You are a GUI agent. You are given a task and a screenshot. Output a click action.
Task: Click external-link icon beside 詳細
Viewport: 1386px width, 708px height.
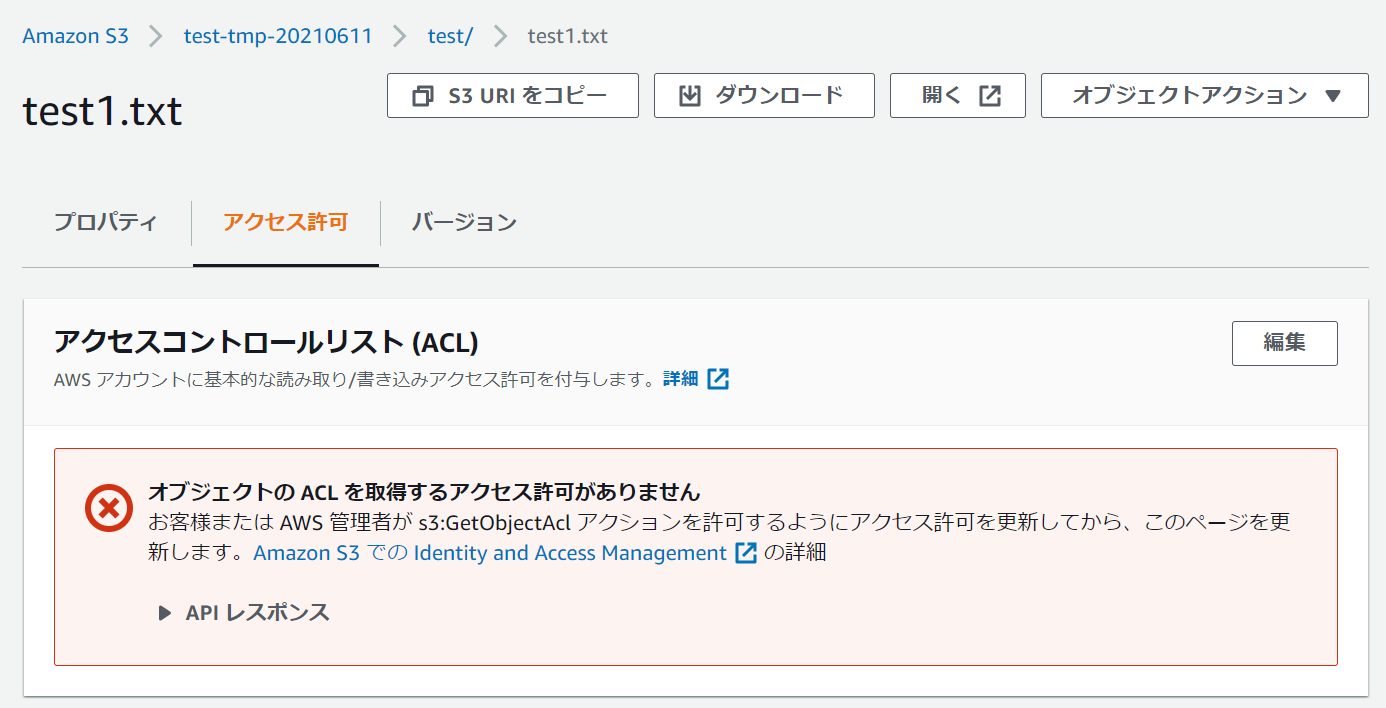(718, 379)
